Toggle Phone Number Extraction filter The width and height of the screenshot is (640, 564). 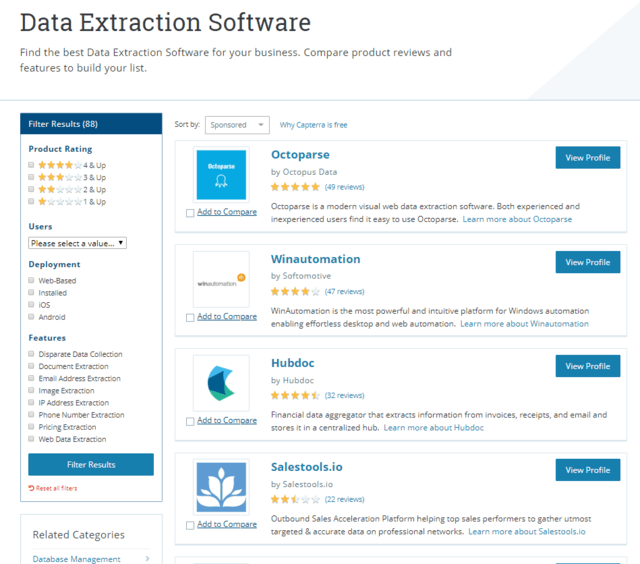(31, 415)
